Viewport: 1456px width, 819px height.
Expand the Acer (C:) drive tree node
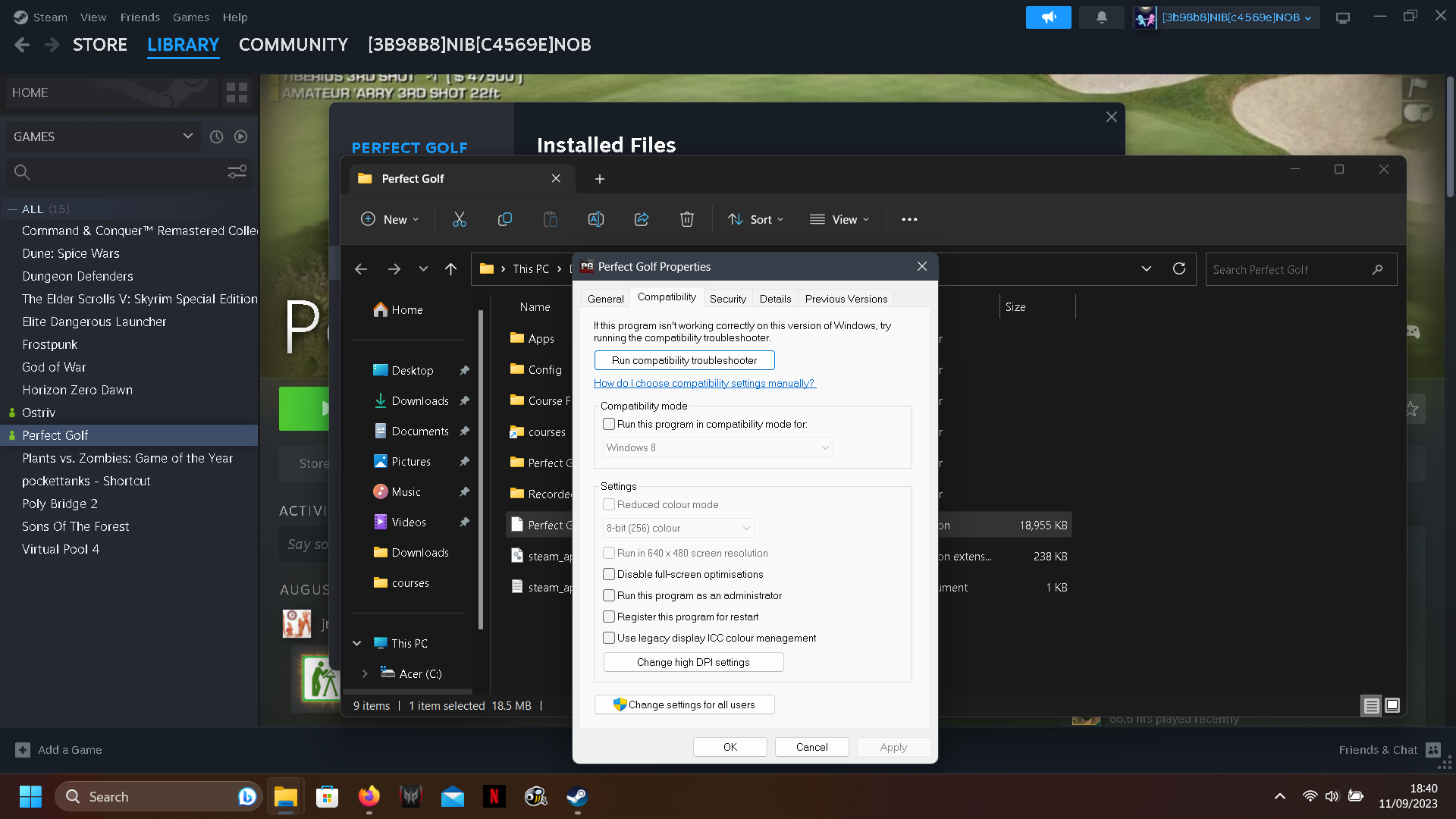click(365, 673)
